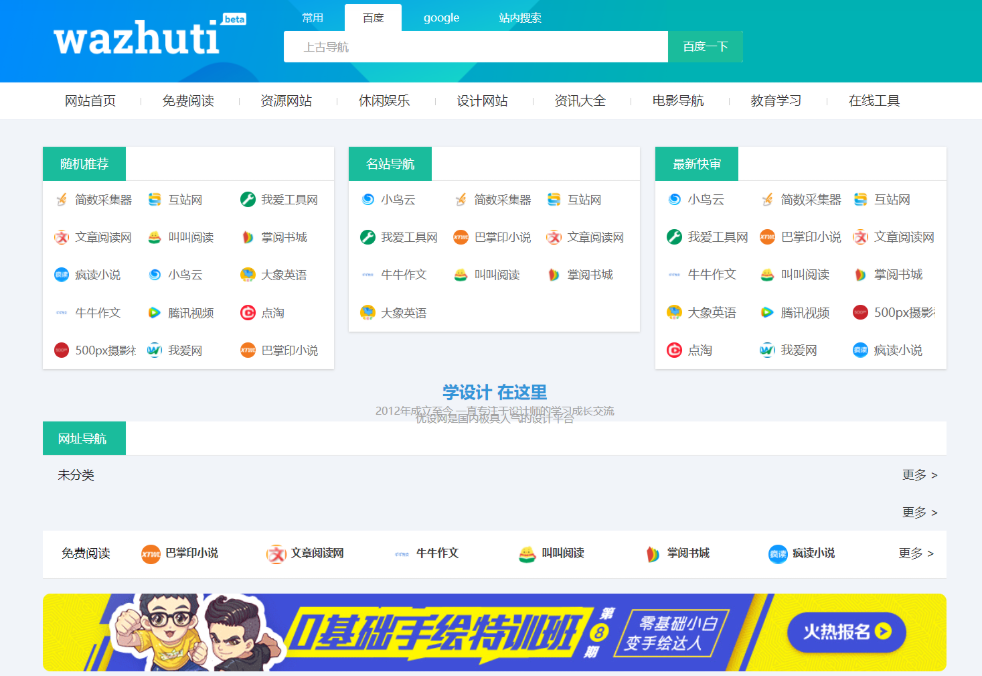The width and height of the screenshot is (982, 676).
Task: Switch to the 常用 search tab
Action: (313, 18)
